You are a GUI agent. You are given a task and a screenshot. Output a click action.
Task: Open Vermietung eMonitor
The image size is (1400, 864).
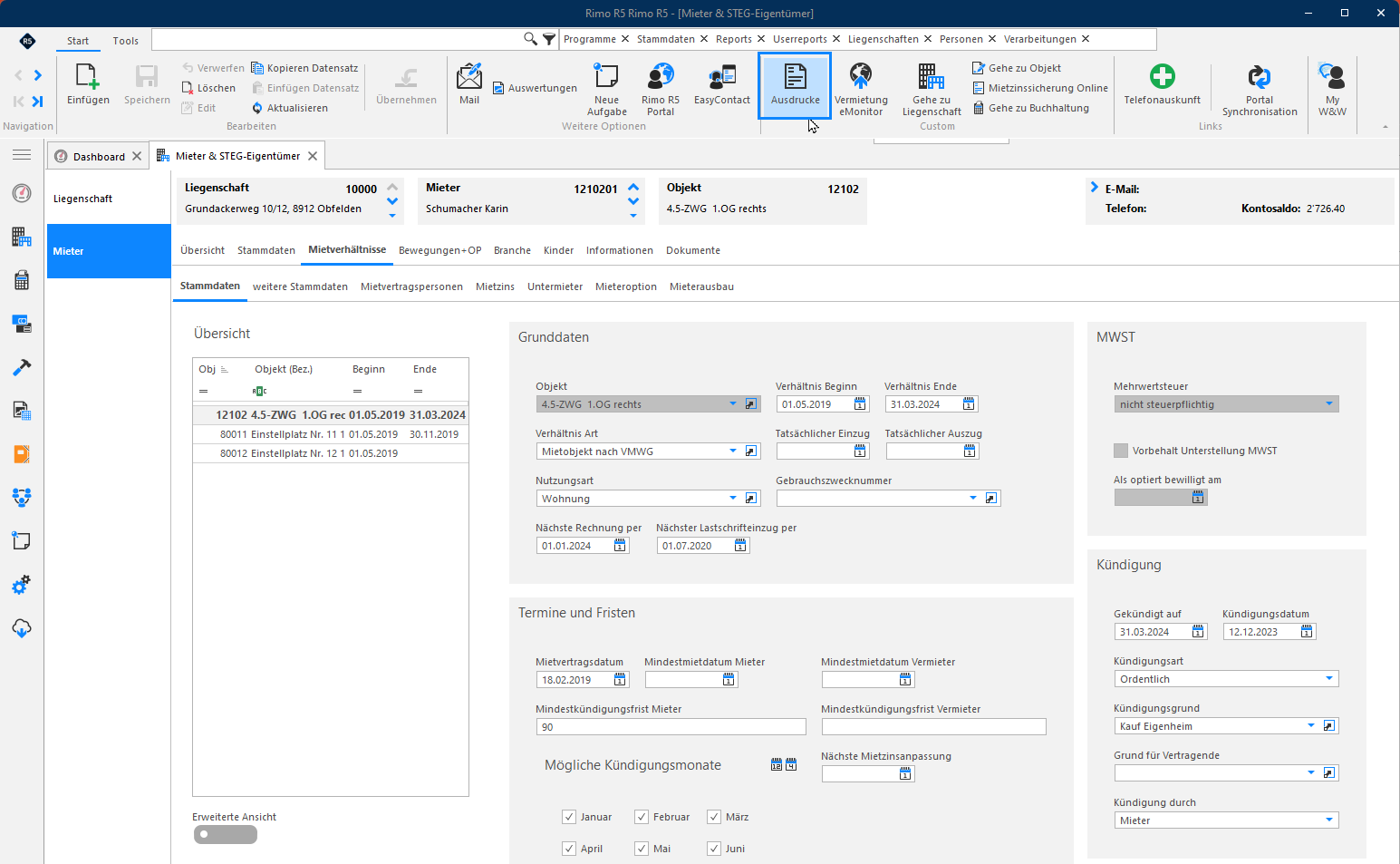click(861, 89)
